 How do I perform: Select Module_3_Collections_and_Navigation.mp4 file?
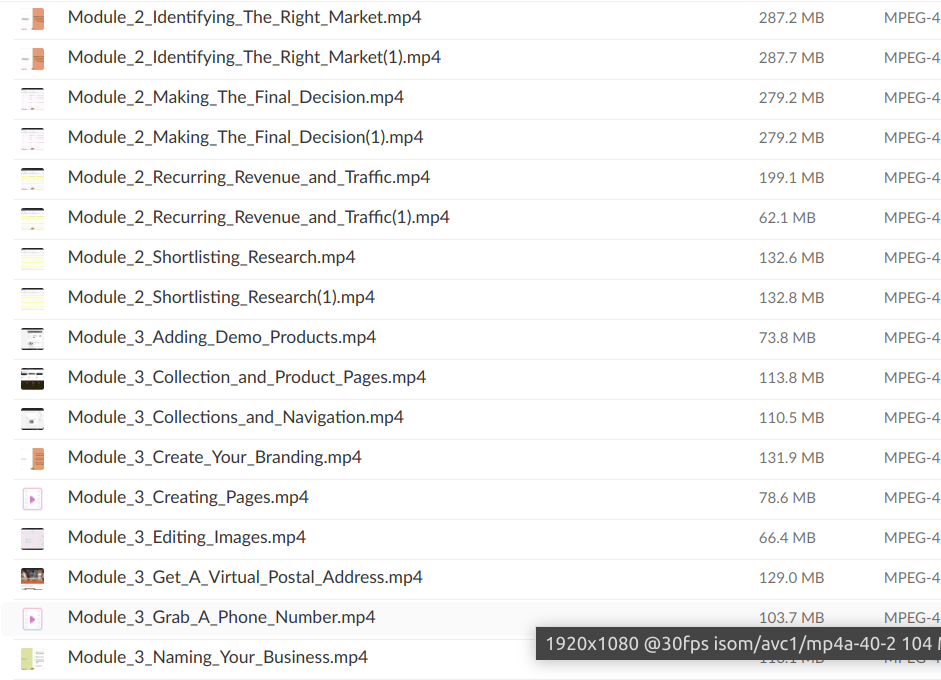(x=235, y=418)
